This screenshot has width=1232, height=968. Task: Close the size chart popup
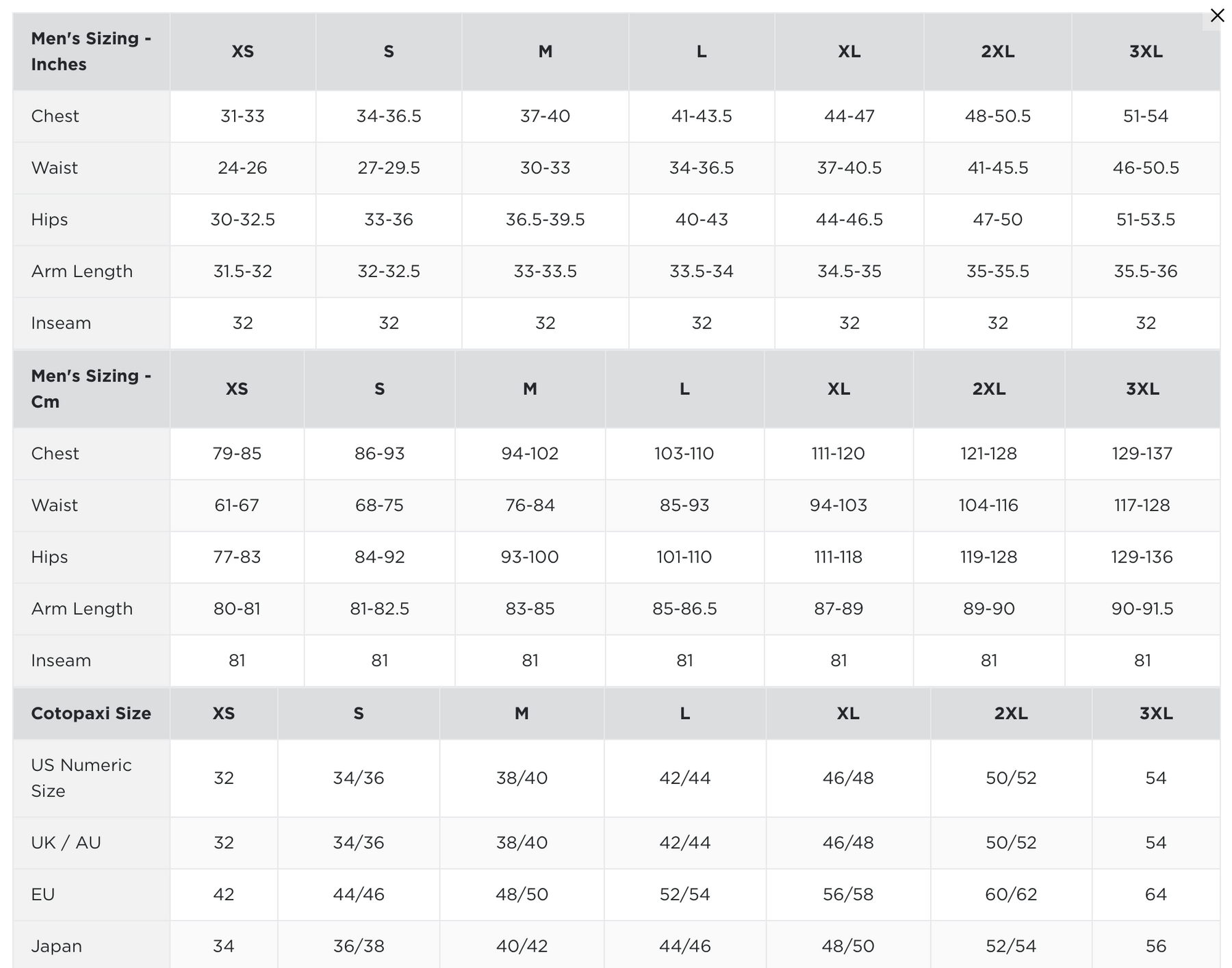1217,15
